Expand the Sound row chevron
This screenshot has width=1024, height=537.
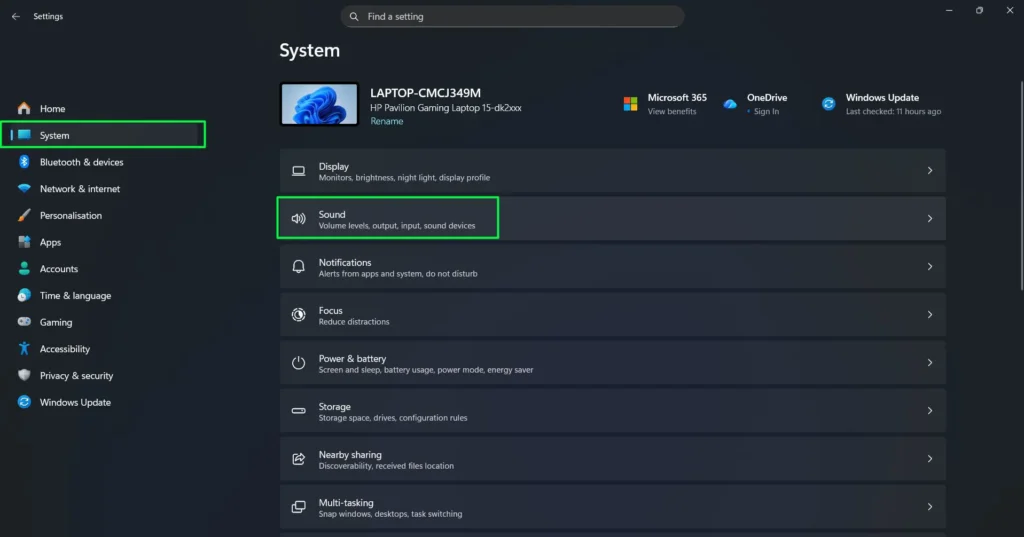[x=930, y=219]
